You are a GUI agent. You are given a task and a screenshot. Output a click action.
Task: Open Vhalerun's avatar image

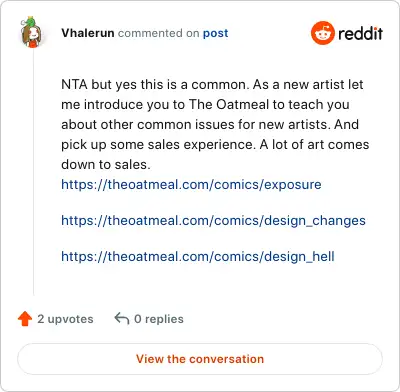31,32
